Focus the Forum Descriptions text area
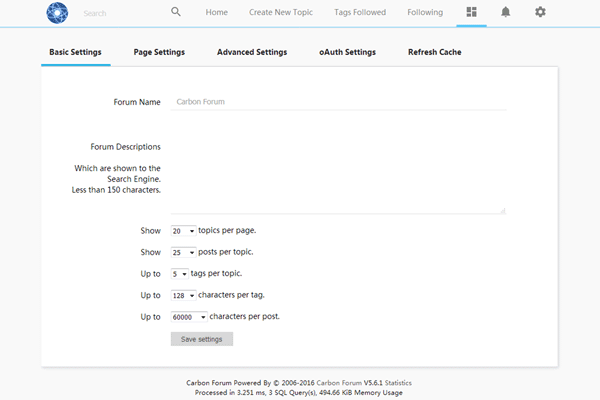Image resolution: width=600 pixels, height=400 pixels. click(338, 175)
